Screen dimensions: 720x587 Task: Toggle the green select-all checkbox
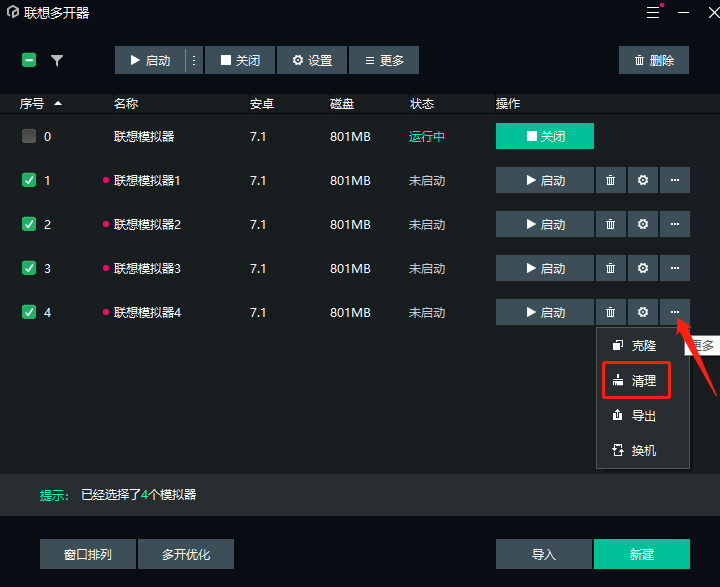(x=29, y=60)
